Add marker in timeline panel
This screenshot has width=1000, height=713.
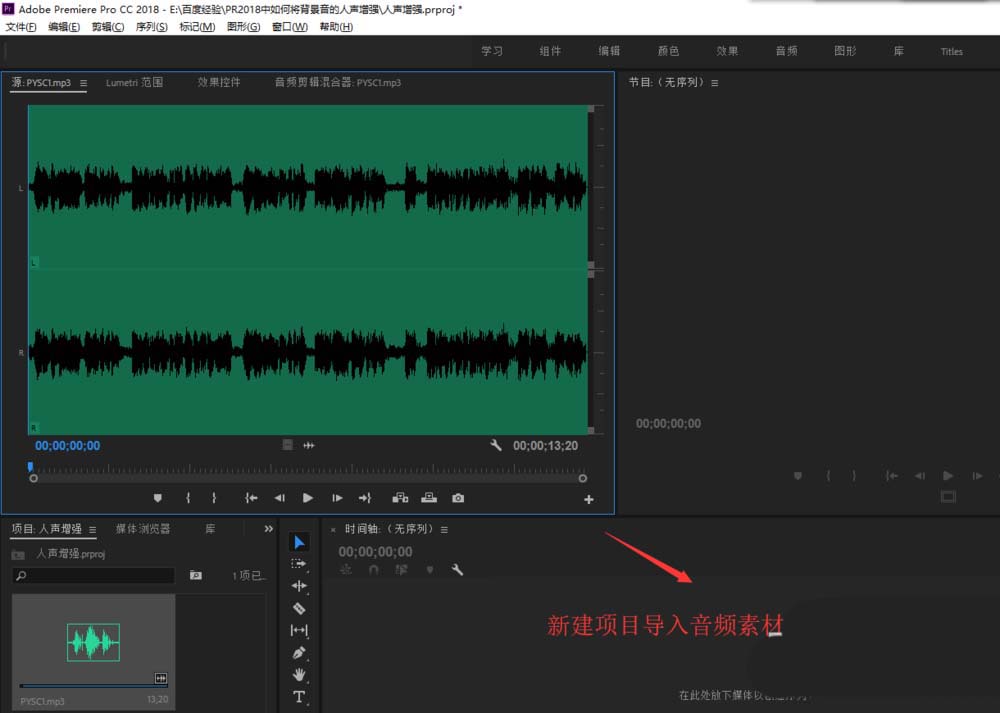point(430,570)
